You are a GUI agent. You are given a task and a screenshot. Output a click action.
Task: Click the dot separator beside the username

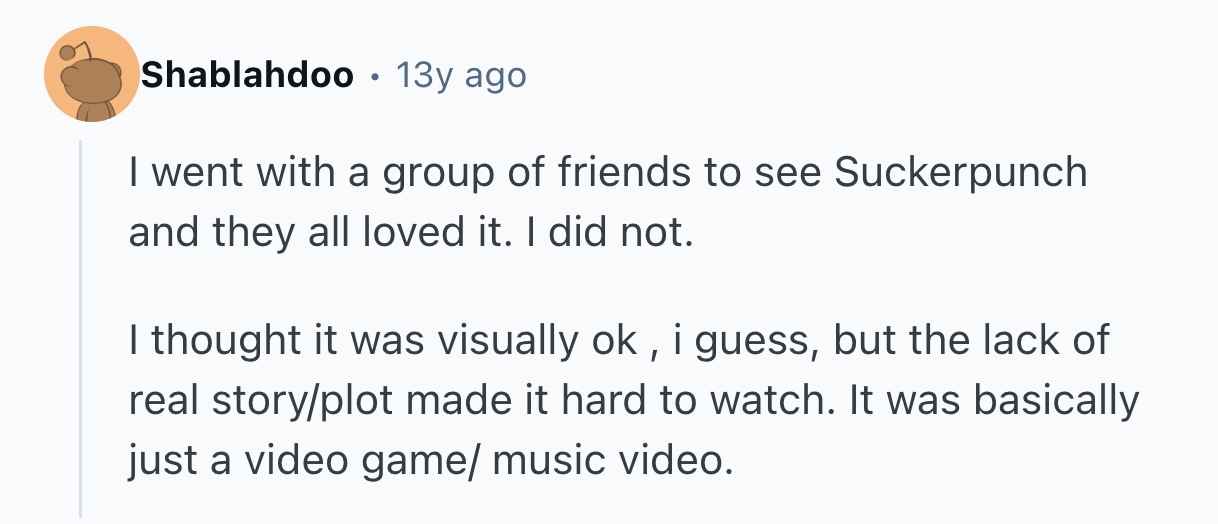tap(375, 76)
